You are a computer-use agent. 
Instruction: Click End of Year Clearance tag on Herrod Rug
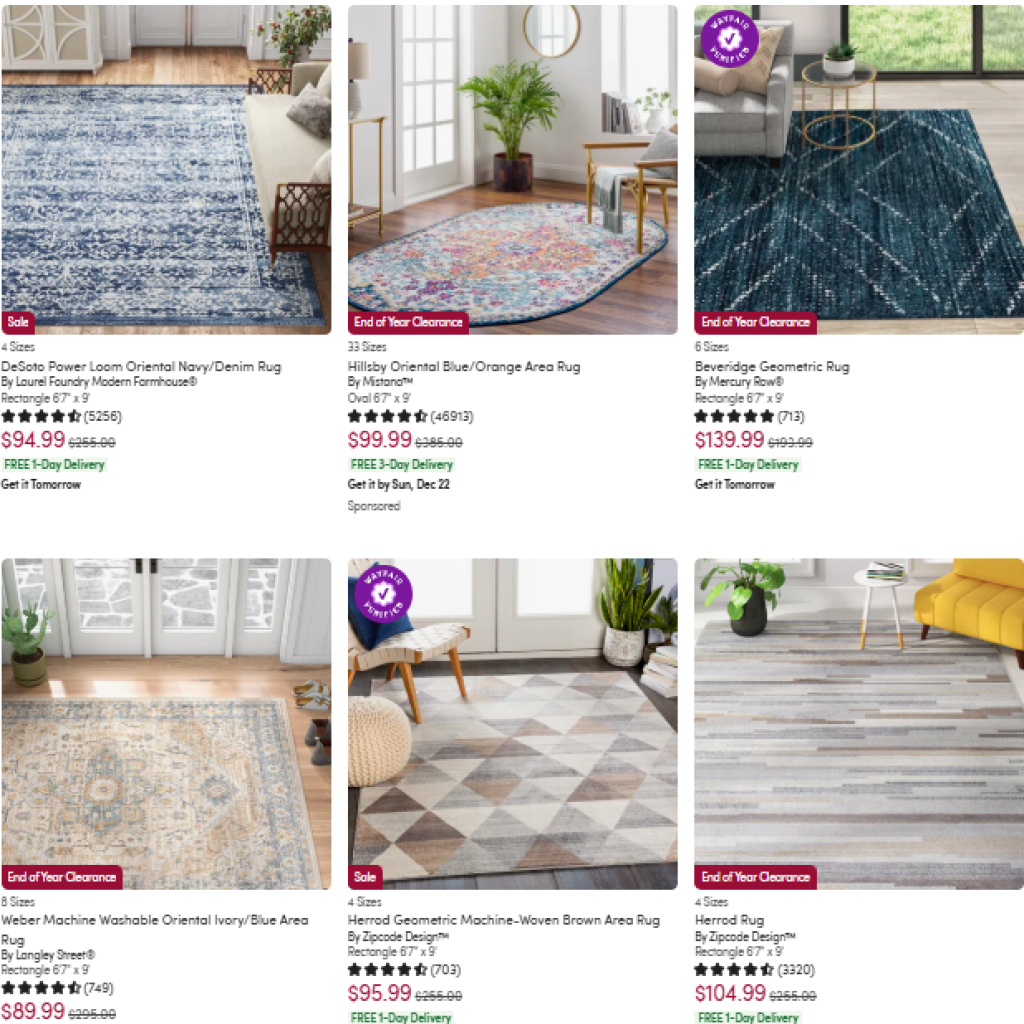pyautogui.click(x=756, y=877)
